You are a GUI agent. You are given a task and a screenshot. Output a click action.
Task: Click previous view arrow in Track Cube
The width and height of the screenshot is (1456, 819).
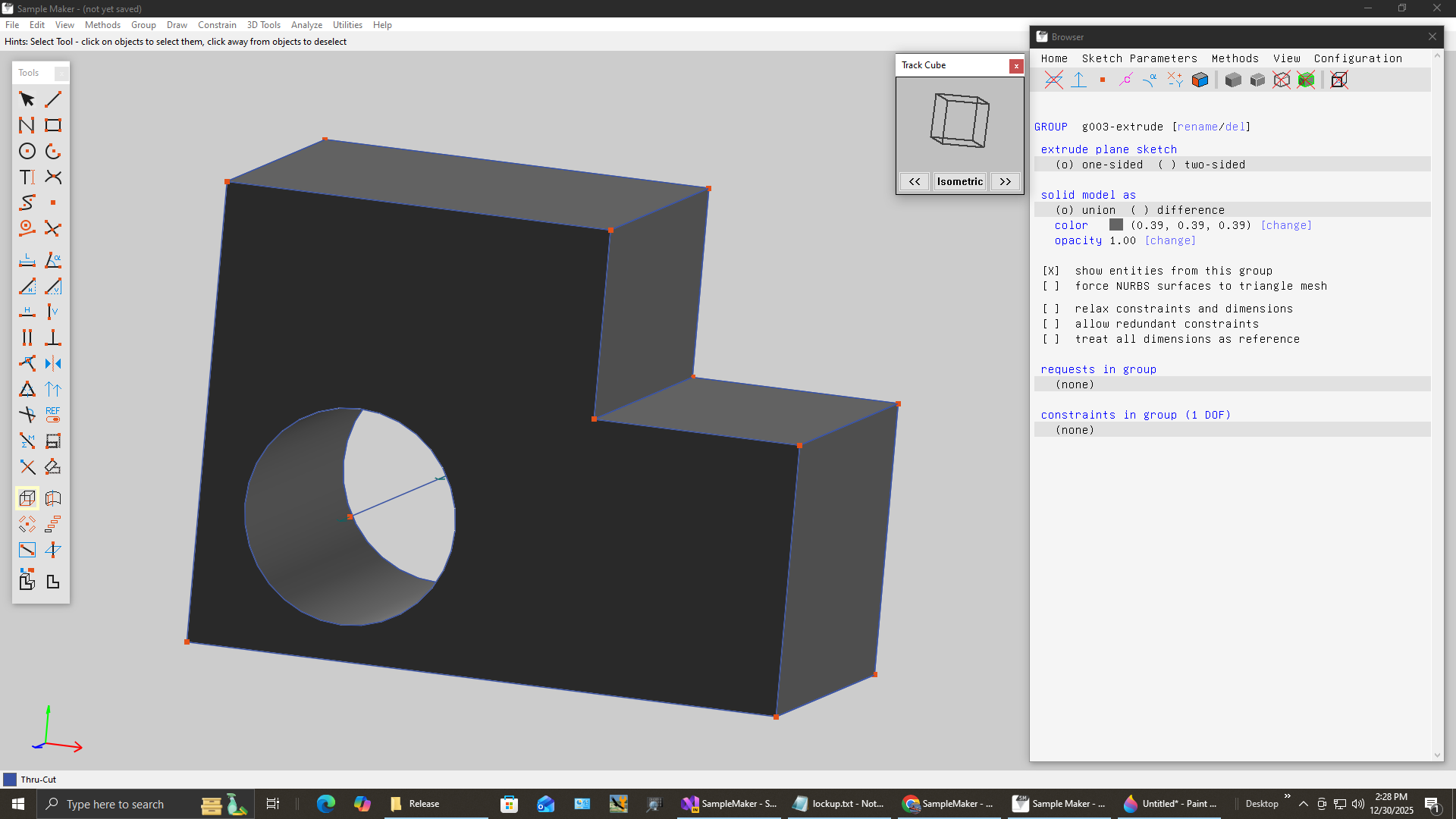point(915,181)
